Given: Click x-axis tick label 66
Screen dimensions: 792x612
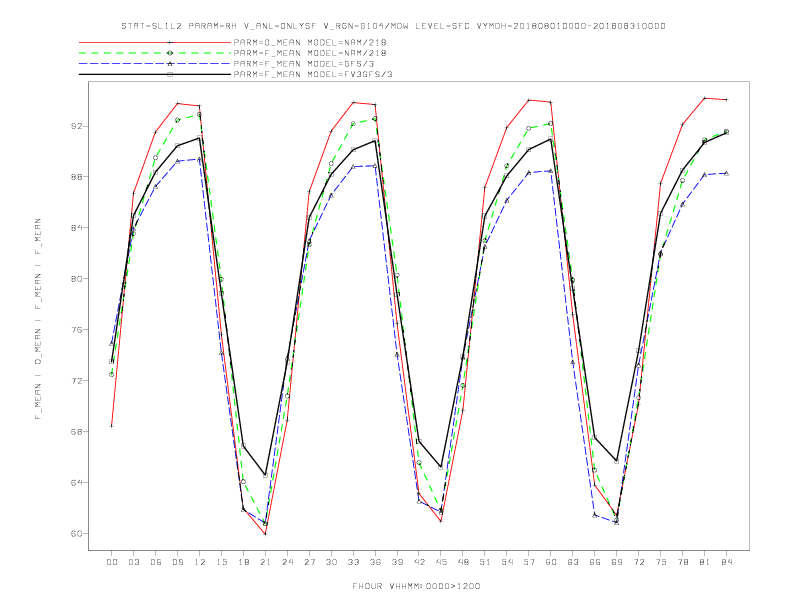Looking at the screenshot, I should coord(595,562).
